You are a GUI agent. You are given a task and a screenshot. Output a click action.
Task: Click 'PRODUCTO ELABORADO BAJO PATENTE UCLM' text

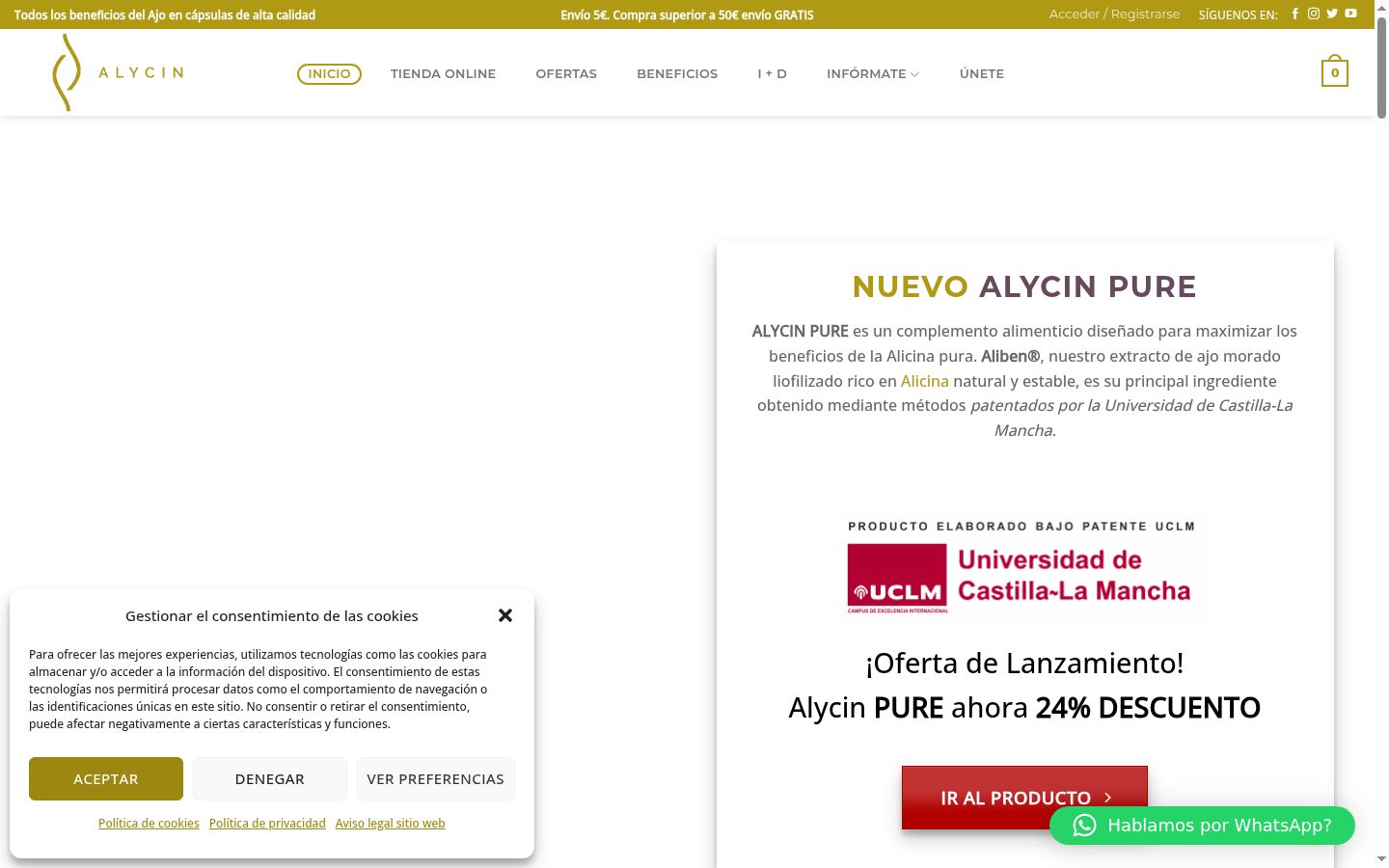coord(1021,527)
